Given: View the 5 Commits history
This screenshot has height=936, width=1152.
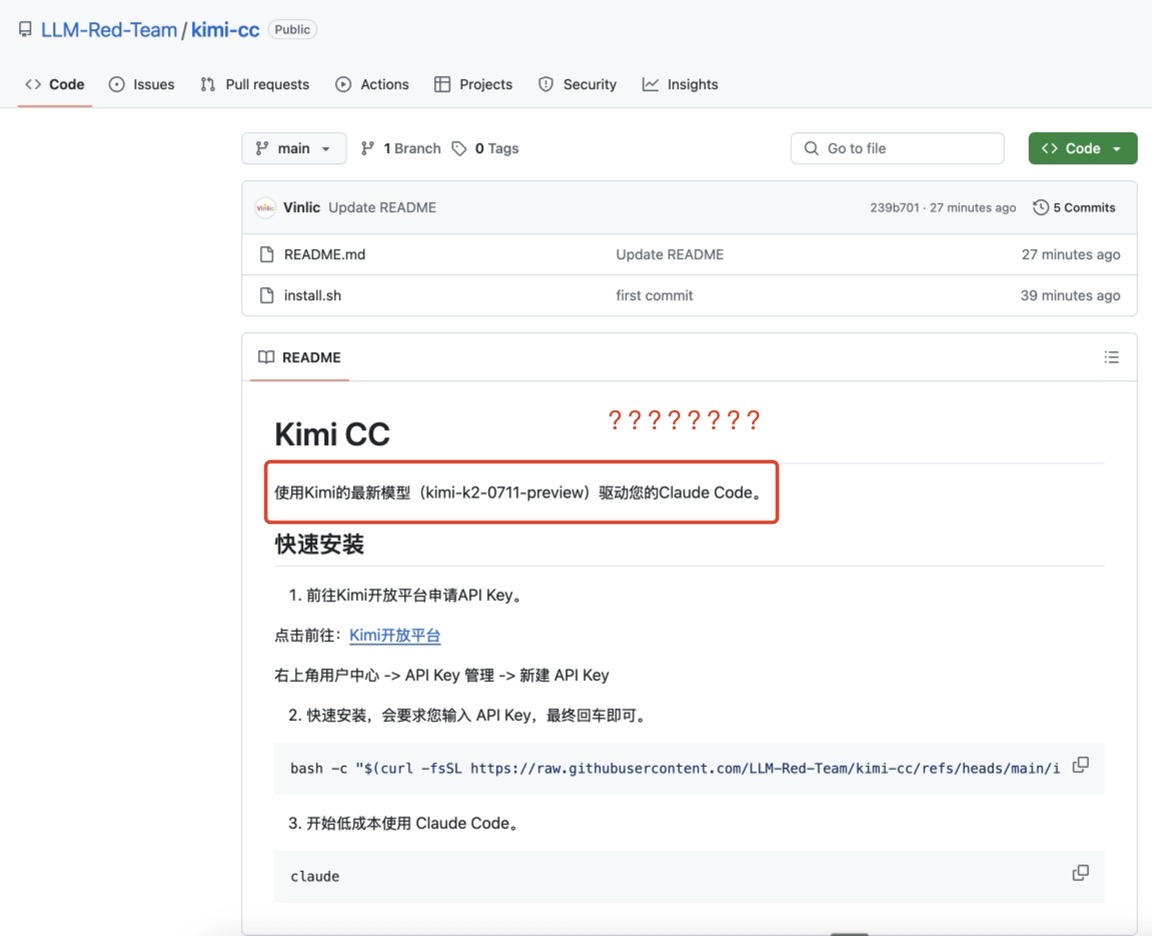Looking at the screenshot, I should (1083, 207).
